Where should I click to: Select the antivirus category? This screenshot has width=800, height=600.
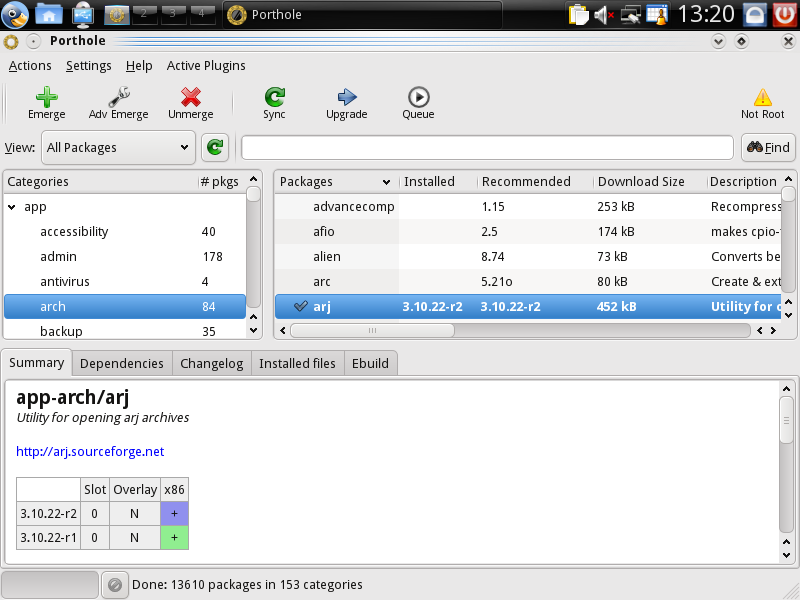tap(125, 282)
